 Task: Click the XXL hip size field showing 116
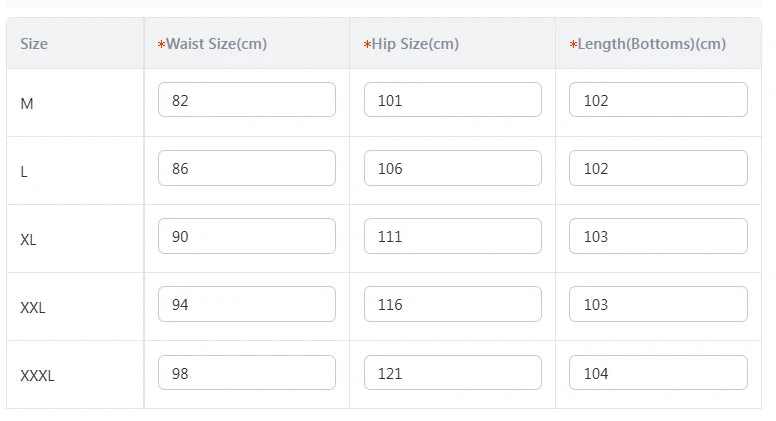coord(452,304)
